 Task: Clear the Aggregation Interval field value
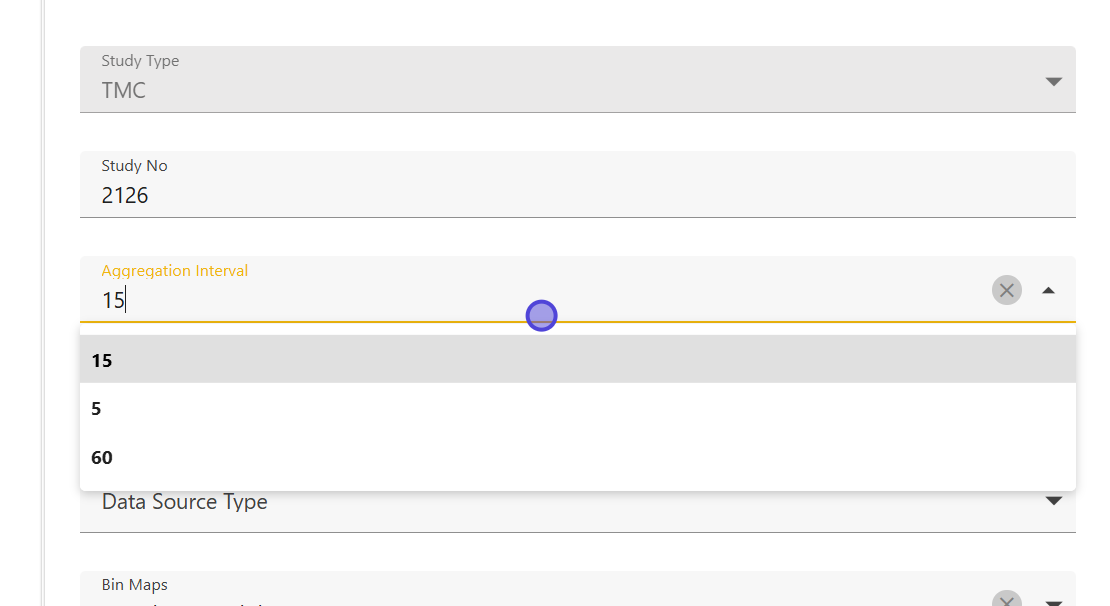click(x=1006, y=290)
